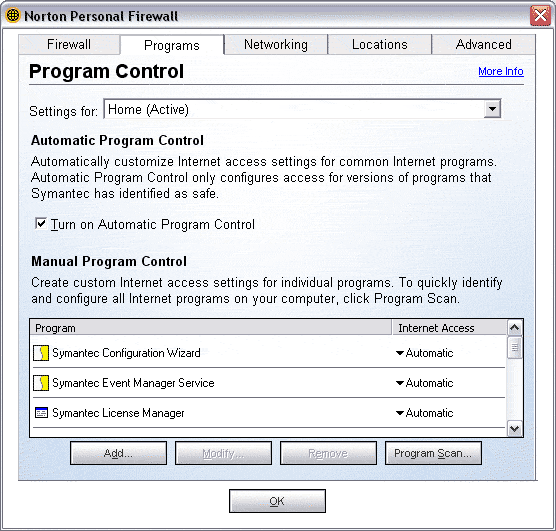Select the Symantec License Manager row text
This screenshot has width=556, height=531.
[x=118, y=413]
